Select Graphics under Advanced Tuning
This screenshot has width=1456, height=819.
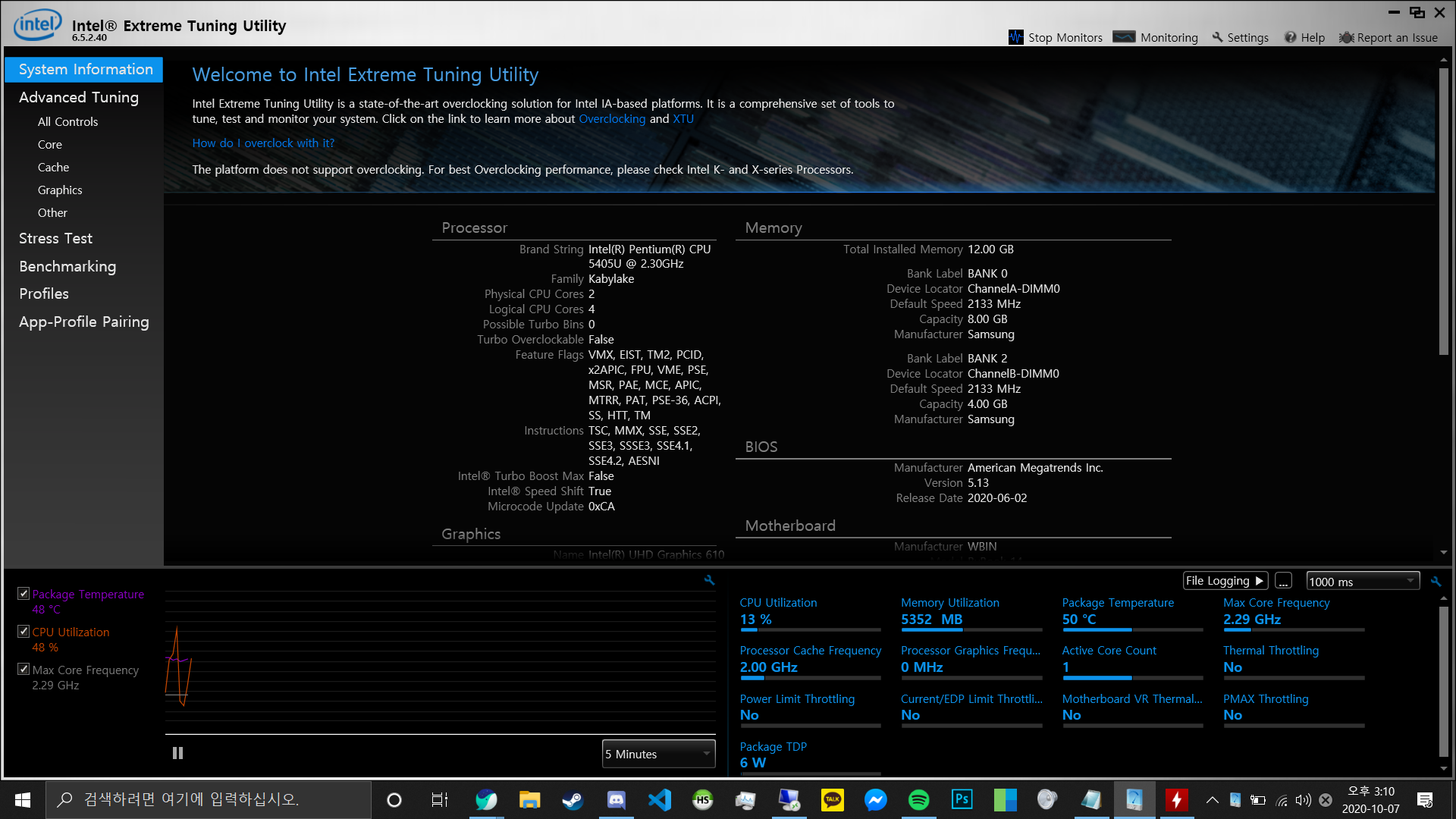pos(60,190)
